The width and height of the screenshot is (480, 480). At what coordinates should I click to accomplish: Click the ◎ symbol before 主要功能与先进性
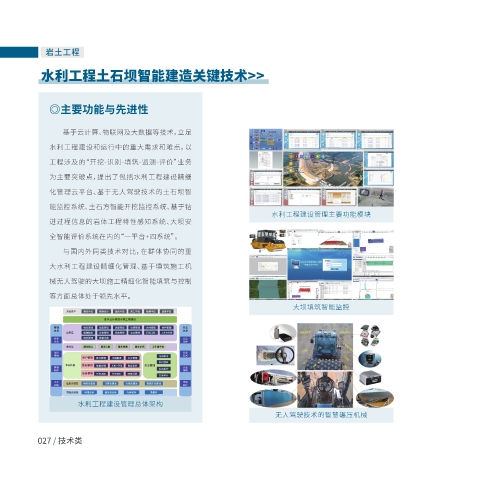tap(54, 109)
